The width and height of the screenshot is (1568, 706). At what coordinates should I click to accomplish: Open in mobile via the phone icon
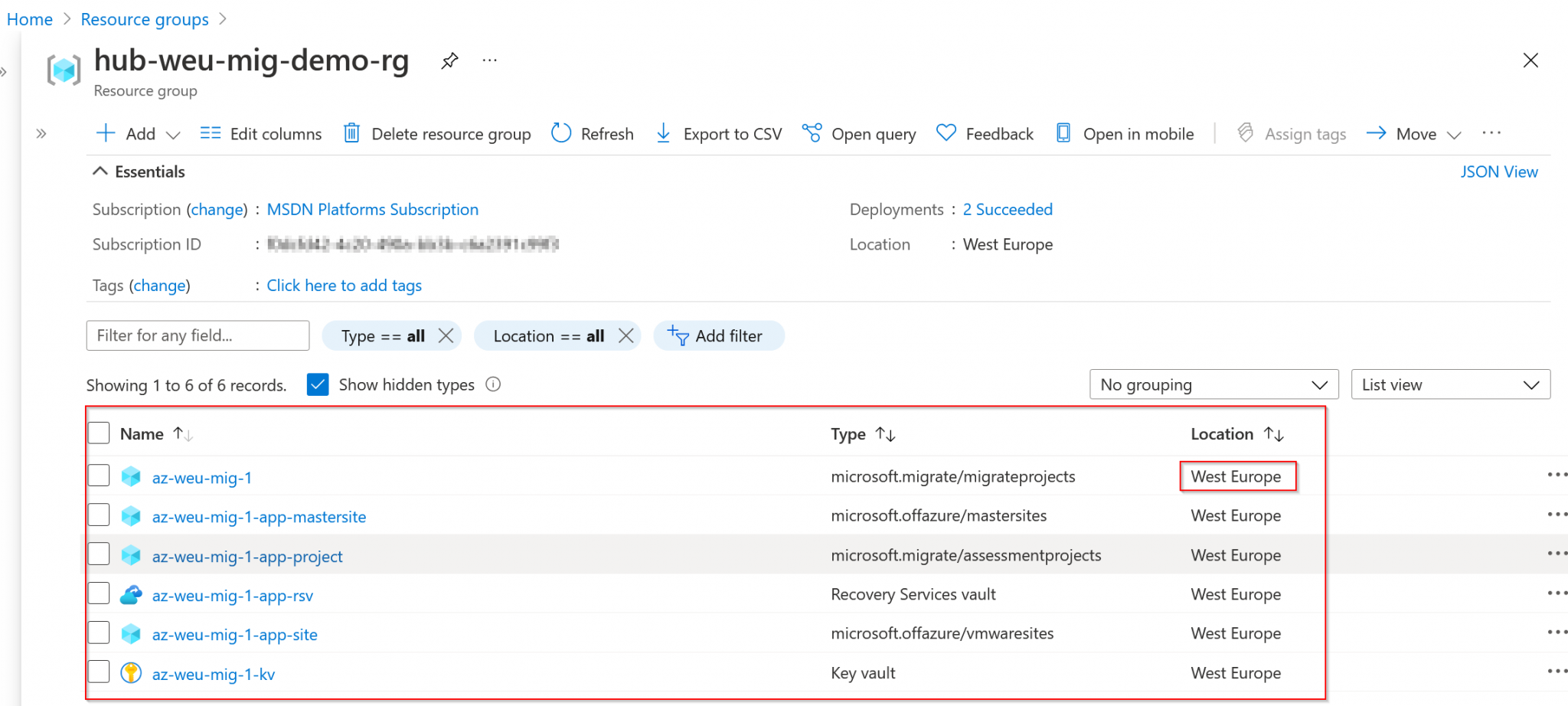pyautogui.click(x=1063, y=133)
